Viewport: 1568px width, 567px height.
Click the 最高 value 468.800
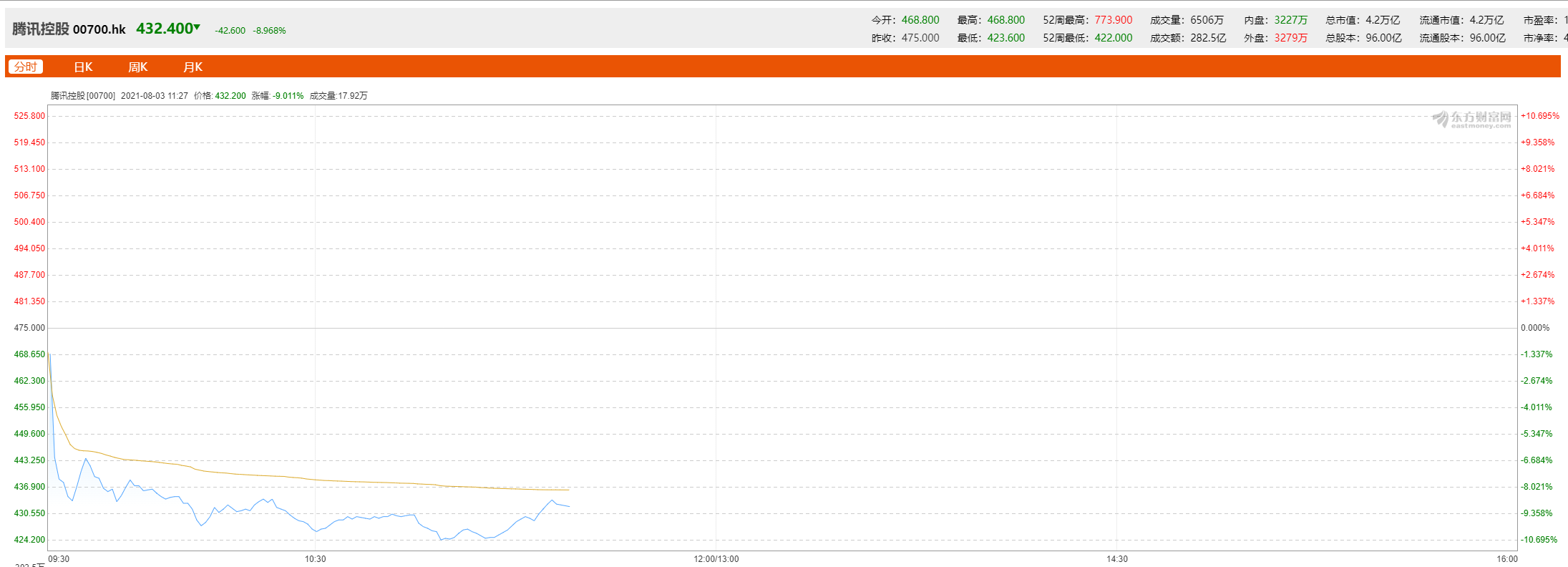tap(1006, 20)
